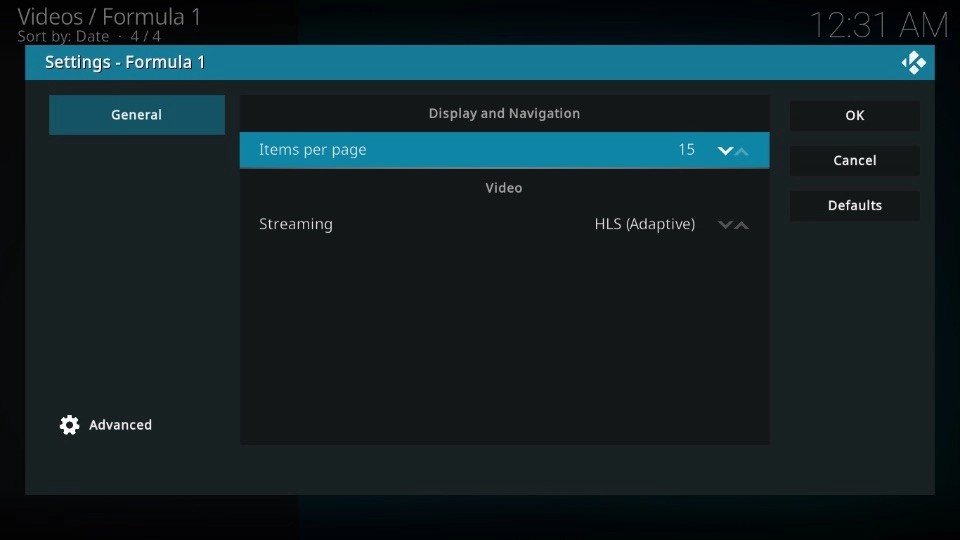960x540 pixels.
Task: Click the Video section heading
Action: 504,188
